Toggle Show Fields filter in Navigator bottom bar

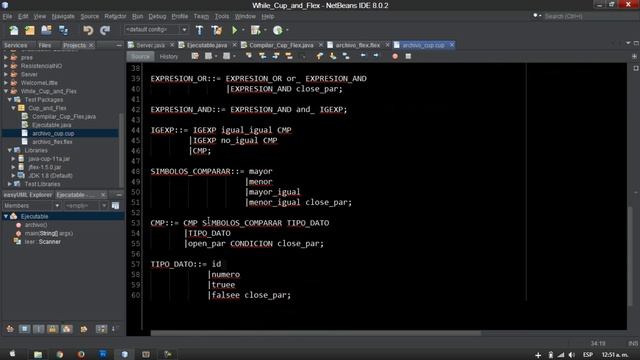[24, 329]
